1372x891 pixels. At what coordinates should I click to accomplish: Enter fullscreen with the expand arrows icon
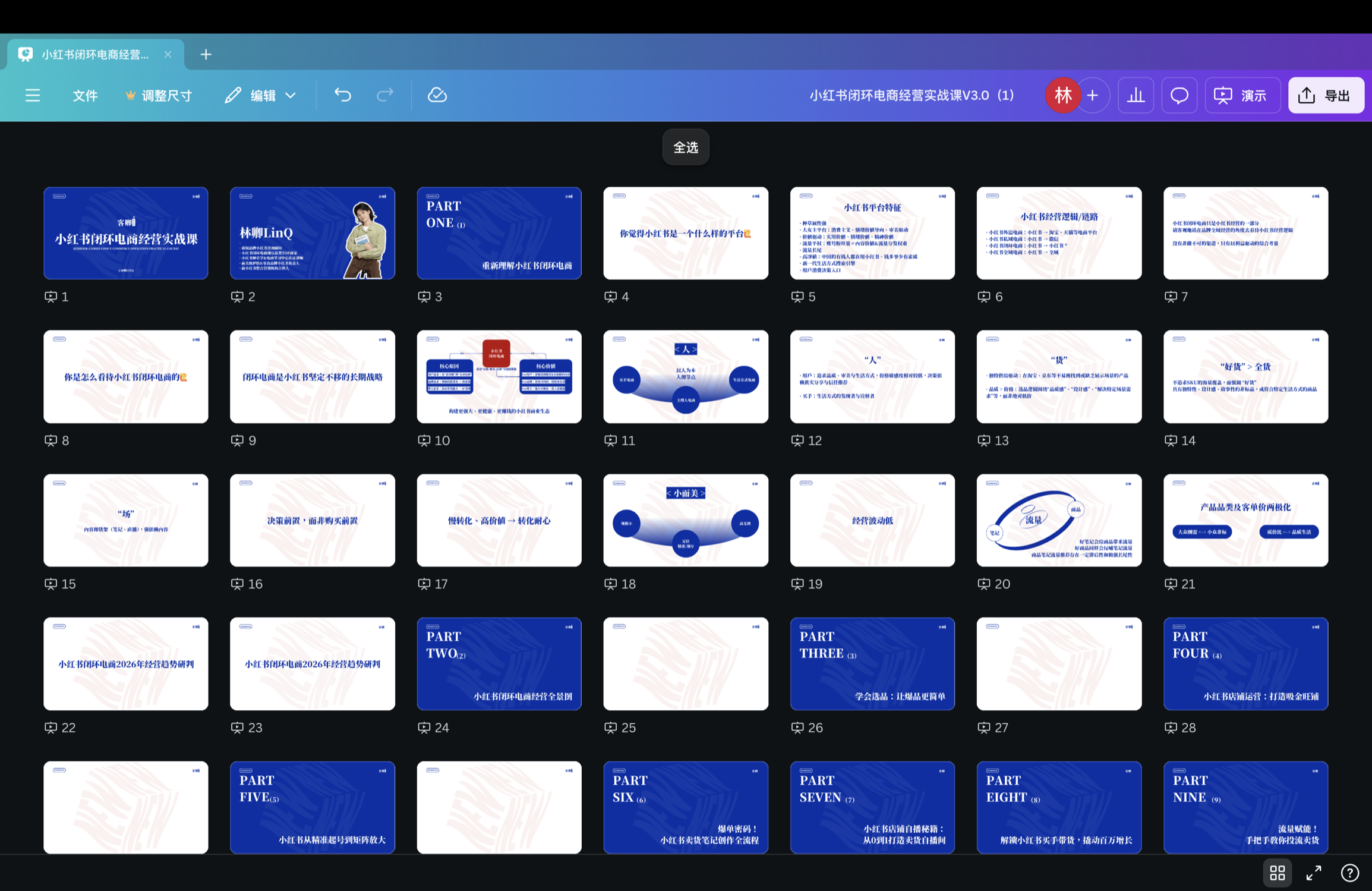pos(1314,872)
